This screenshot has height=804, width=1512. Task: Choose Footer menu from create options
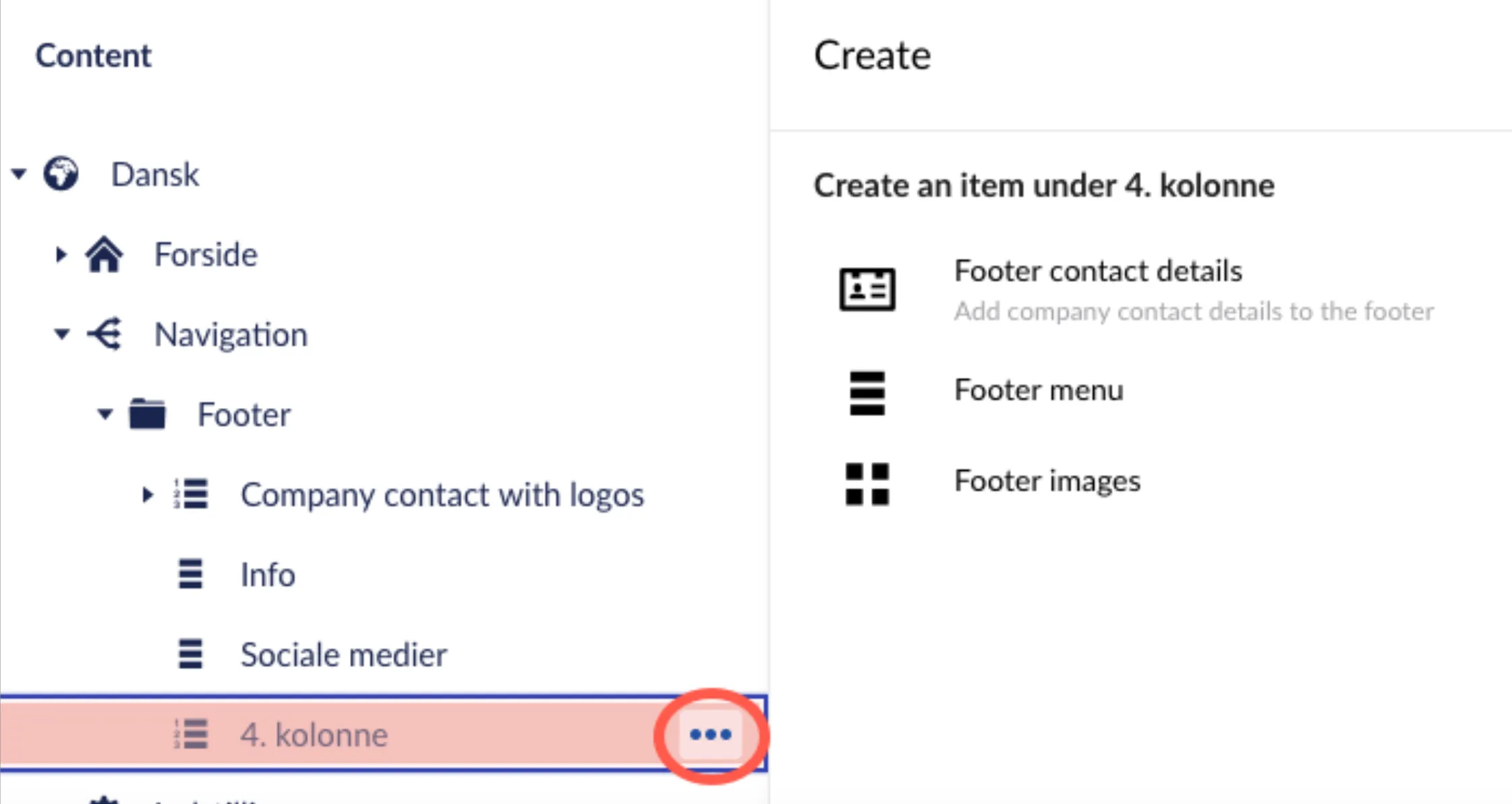(x=1039, y=391)
